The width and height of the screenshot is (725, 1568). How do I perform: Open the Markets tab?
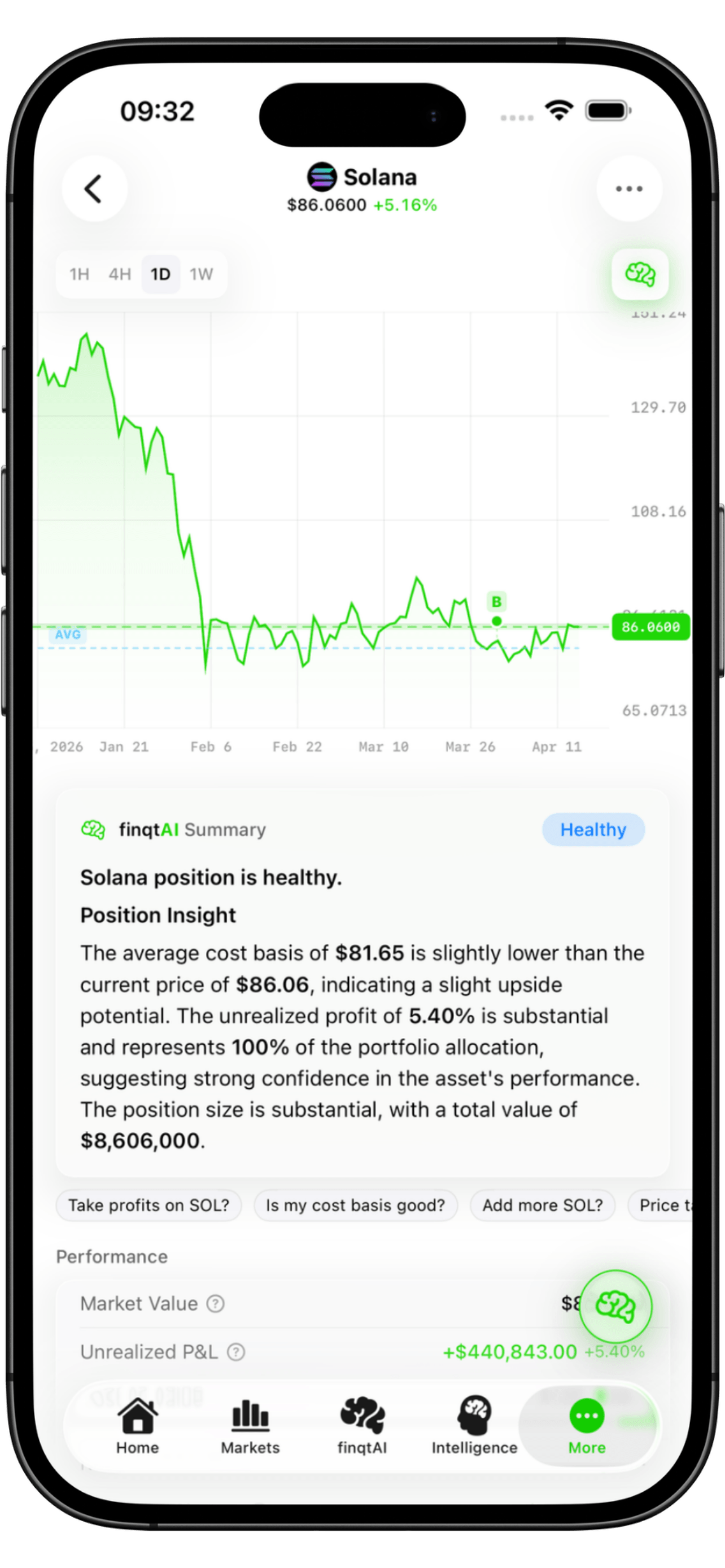(250, 1426)
